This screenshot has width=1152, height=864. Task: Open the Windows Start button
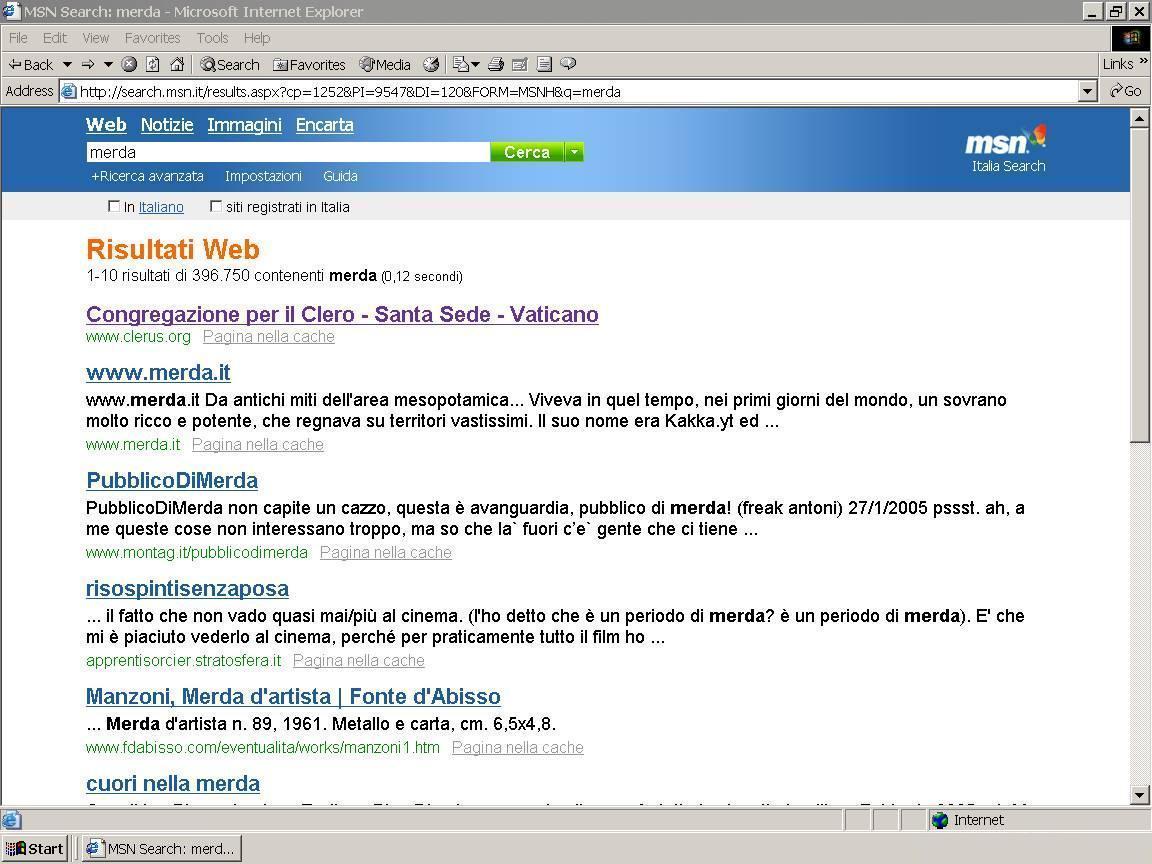35,849
